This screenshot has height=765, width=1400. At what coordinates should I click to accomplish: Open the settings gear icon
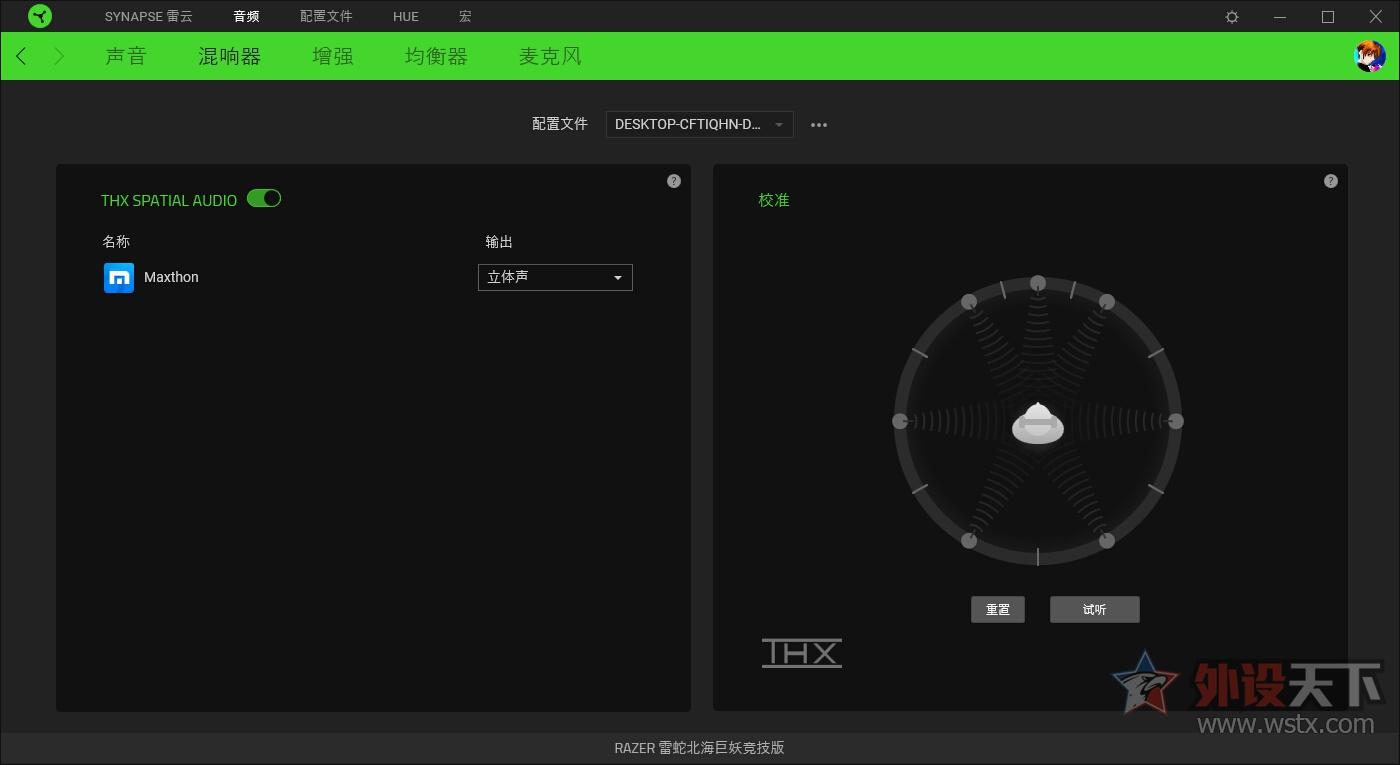point(1232,17)
